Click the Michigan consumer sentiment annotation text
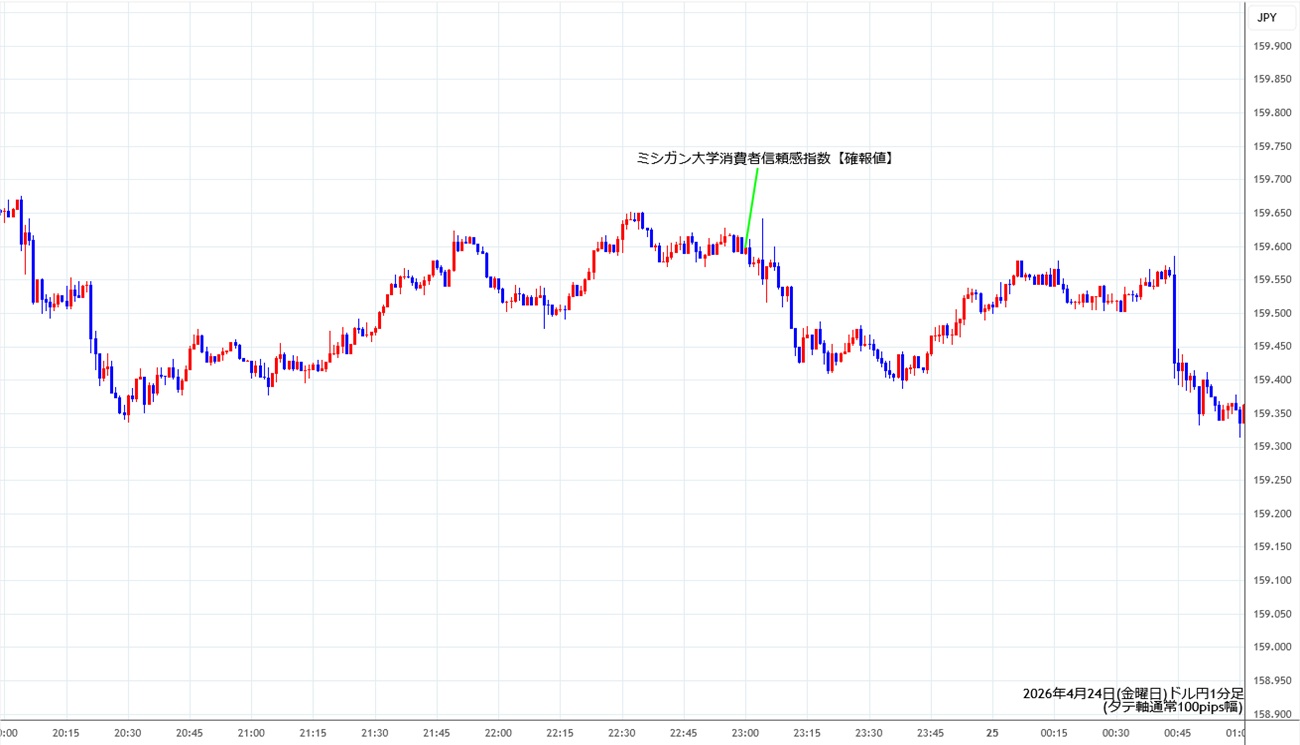Image resolution: width=1300 pixels, height=745 pixels. [x=765, y=158]
